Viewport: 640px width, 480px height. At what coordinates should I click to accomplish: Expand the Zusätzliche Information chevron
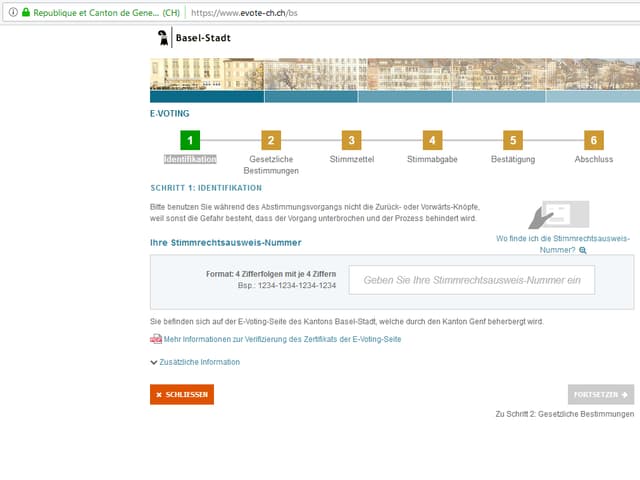[154, 362]
